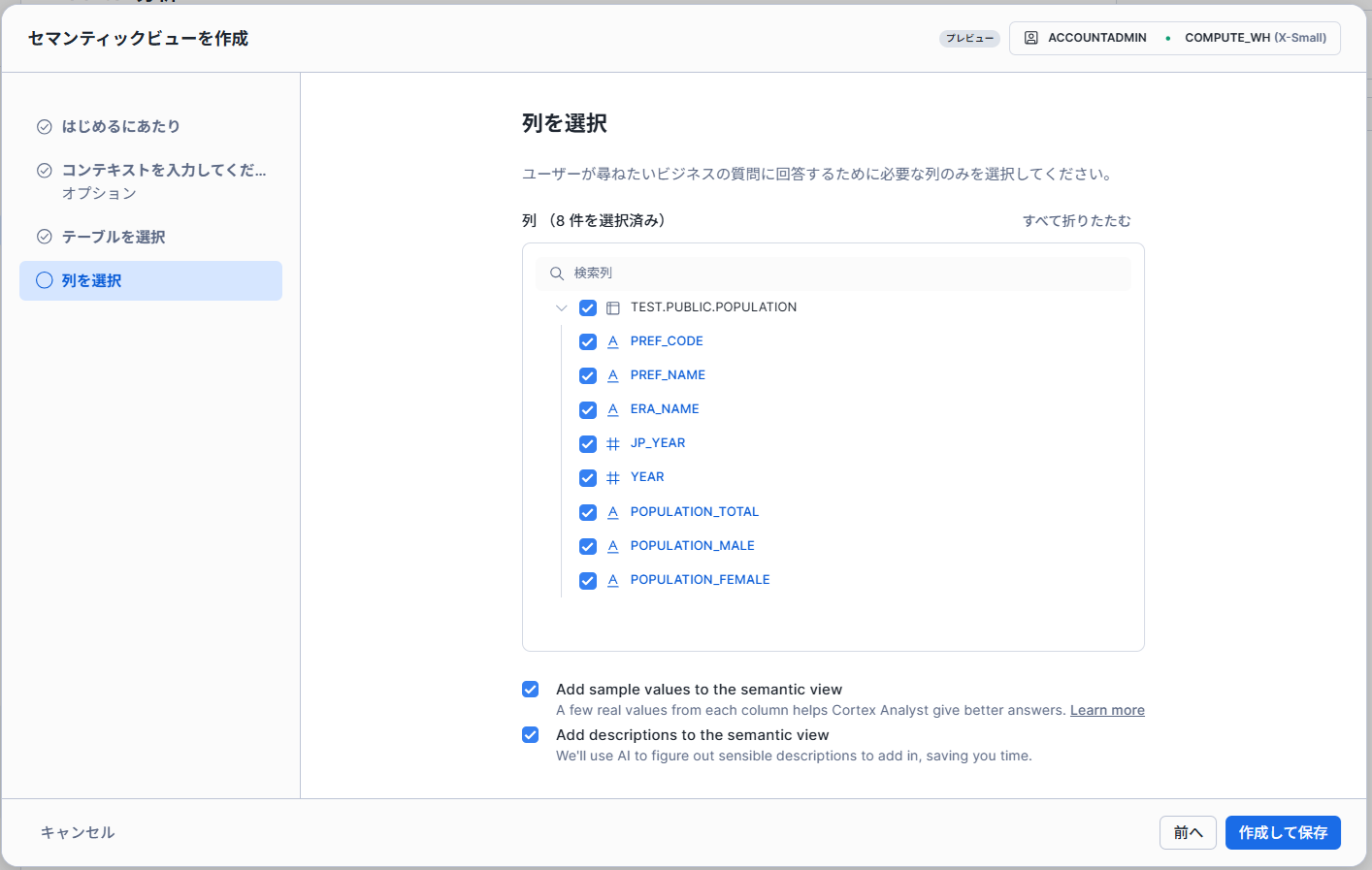Click the 列を選択 page heading
The width and height of the screenshot is (1372, 870).
[x=565, y=123]
